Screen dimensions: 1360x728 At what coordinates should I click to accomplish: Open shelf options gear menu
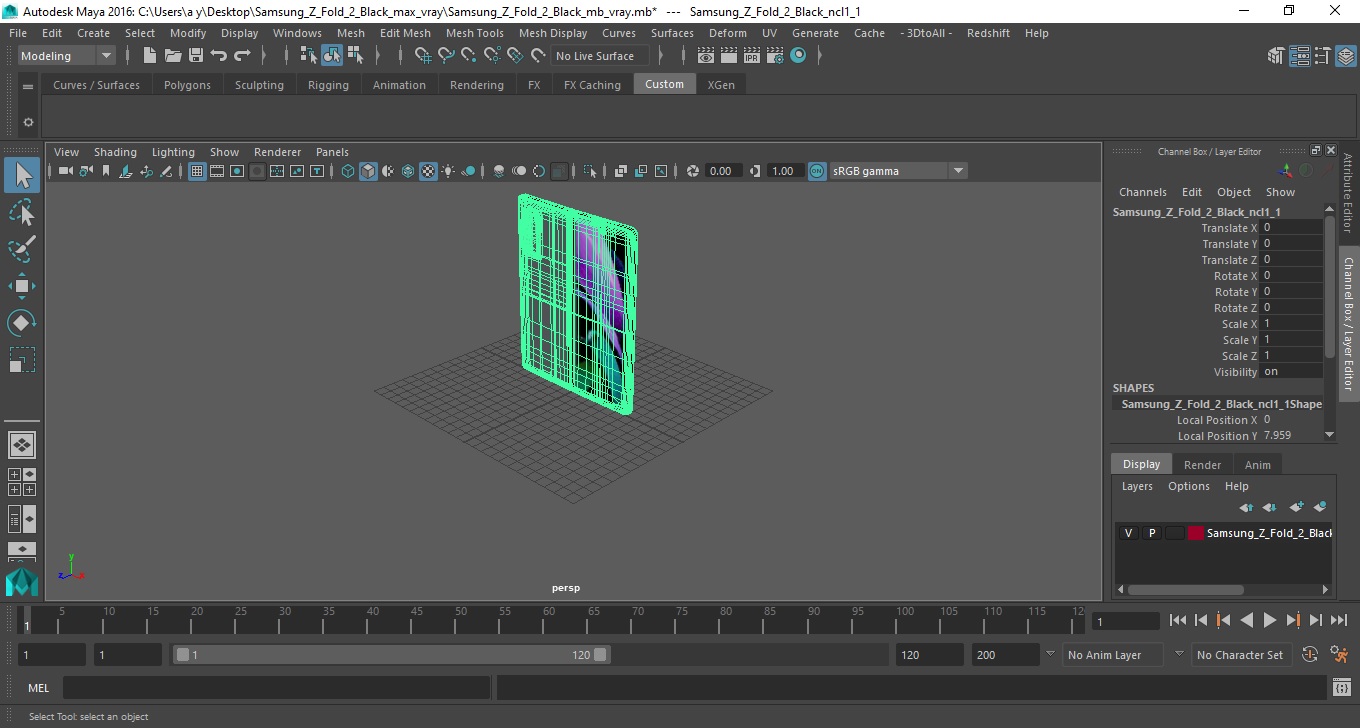click(x=28, y=123)
